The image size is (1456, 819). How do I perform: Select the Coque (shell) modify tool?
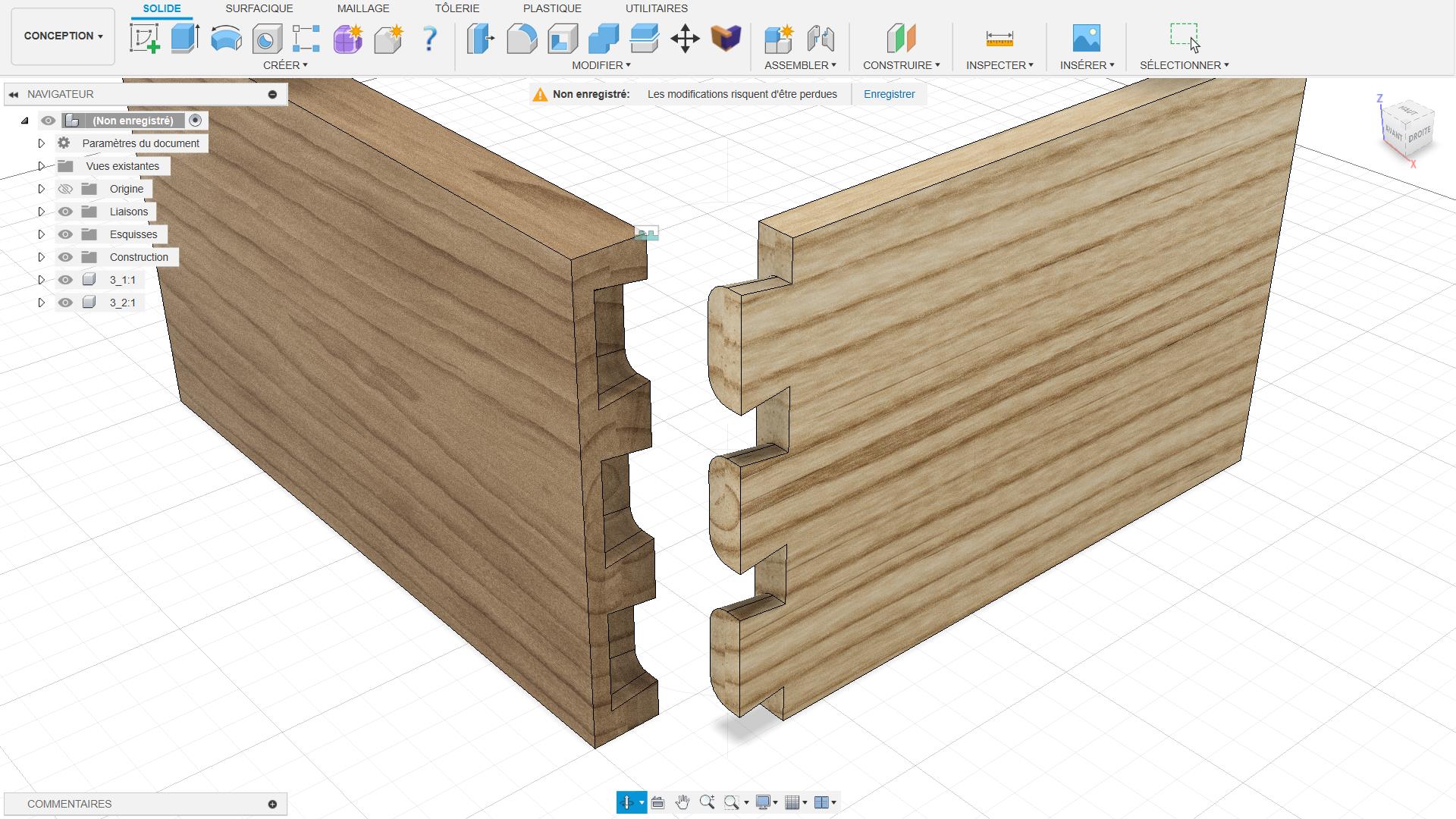pyautogui.click(x=563, y=39)
